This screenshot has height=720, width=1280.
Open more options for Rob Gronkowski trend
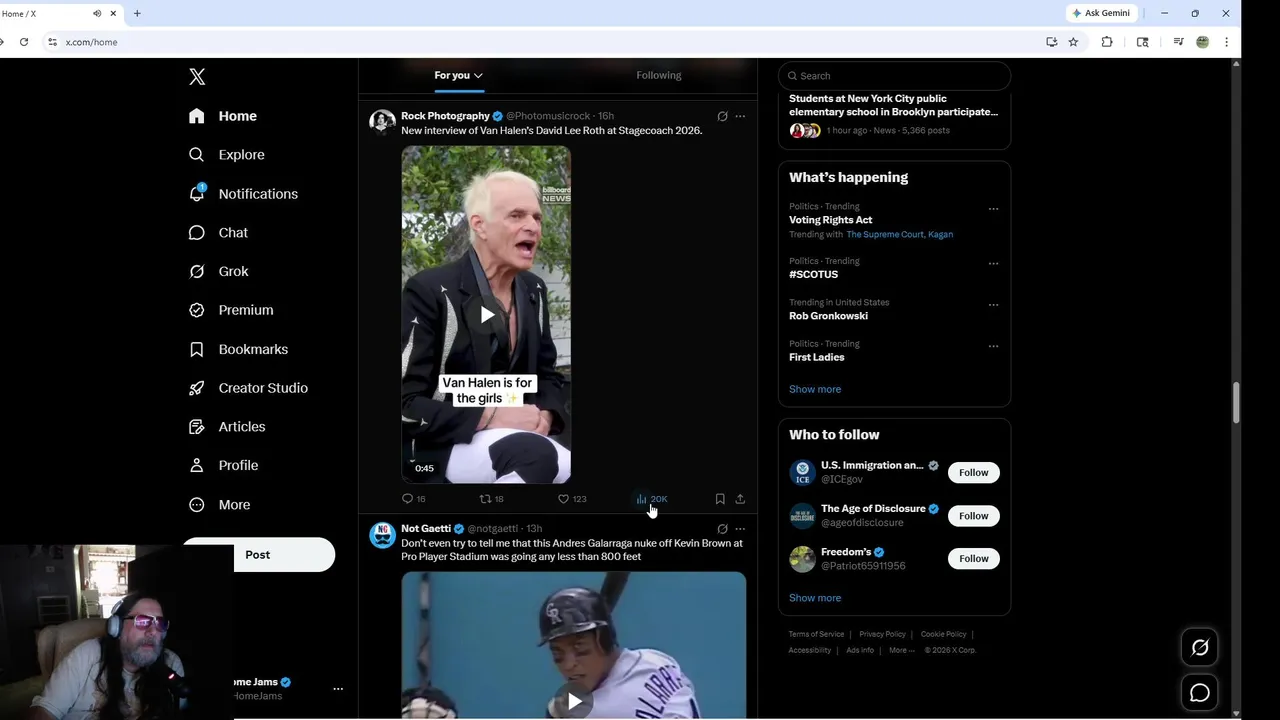click(x=993, y=305)
